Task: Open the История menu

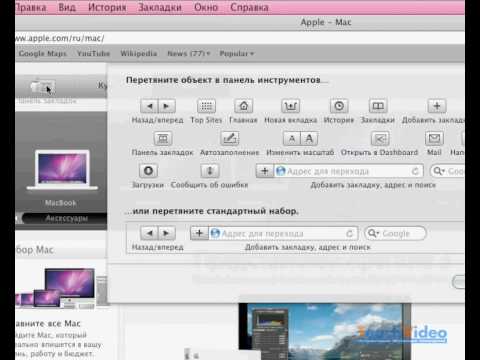Action: 107,7
